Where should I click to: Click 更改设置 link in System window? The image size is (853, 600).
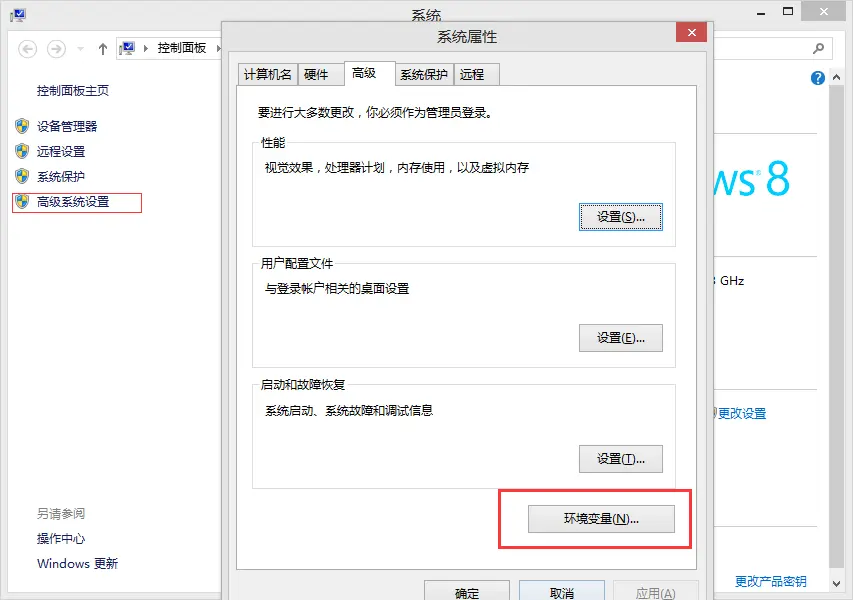point(742,413)
